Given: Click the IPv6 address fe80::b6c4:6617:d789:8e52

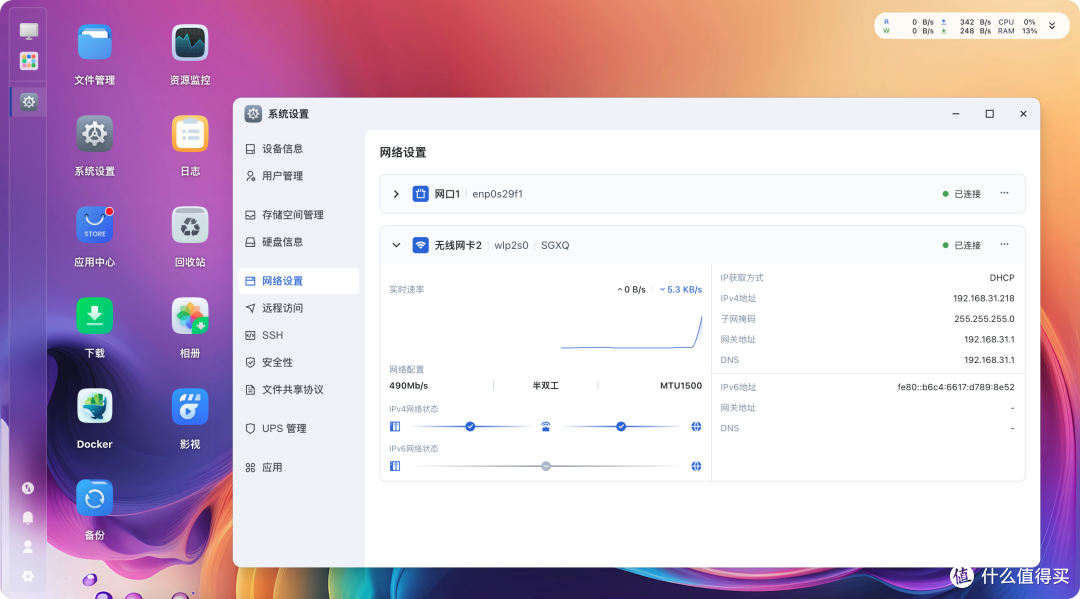Looking at the screenshot, I should coord(956,388).
